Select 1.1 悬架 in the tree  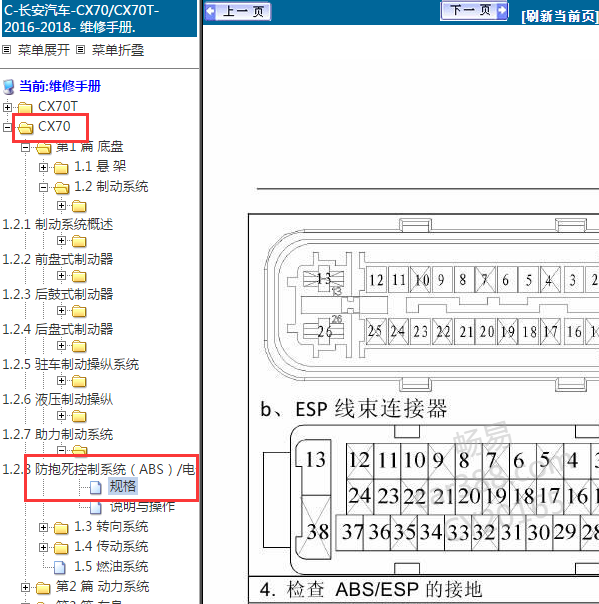100,166
